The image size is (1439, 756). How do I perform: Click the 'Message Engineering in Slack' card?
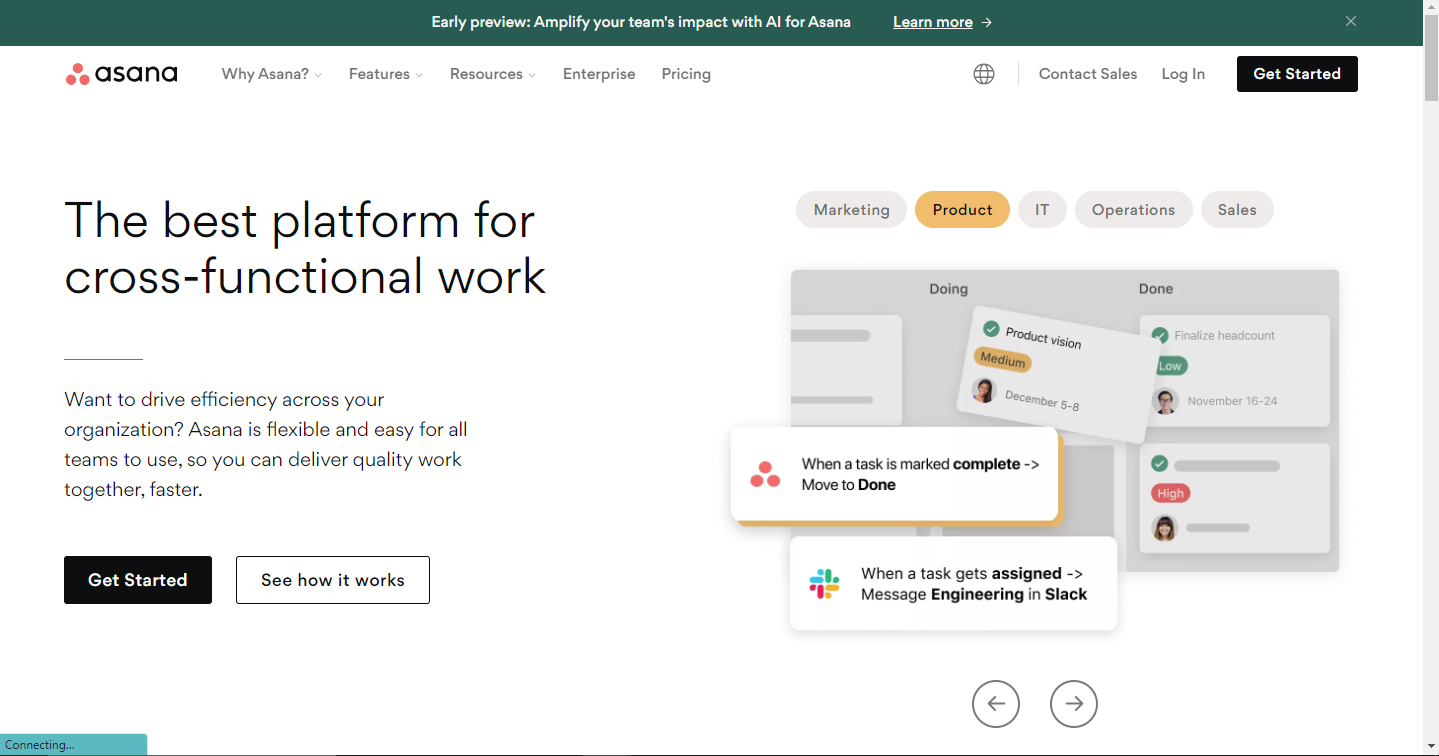[x=953, y=584]
